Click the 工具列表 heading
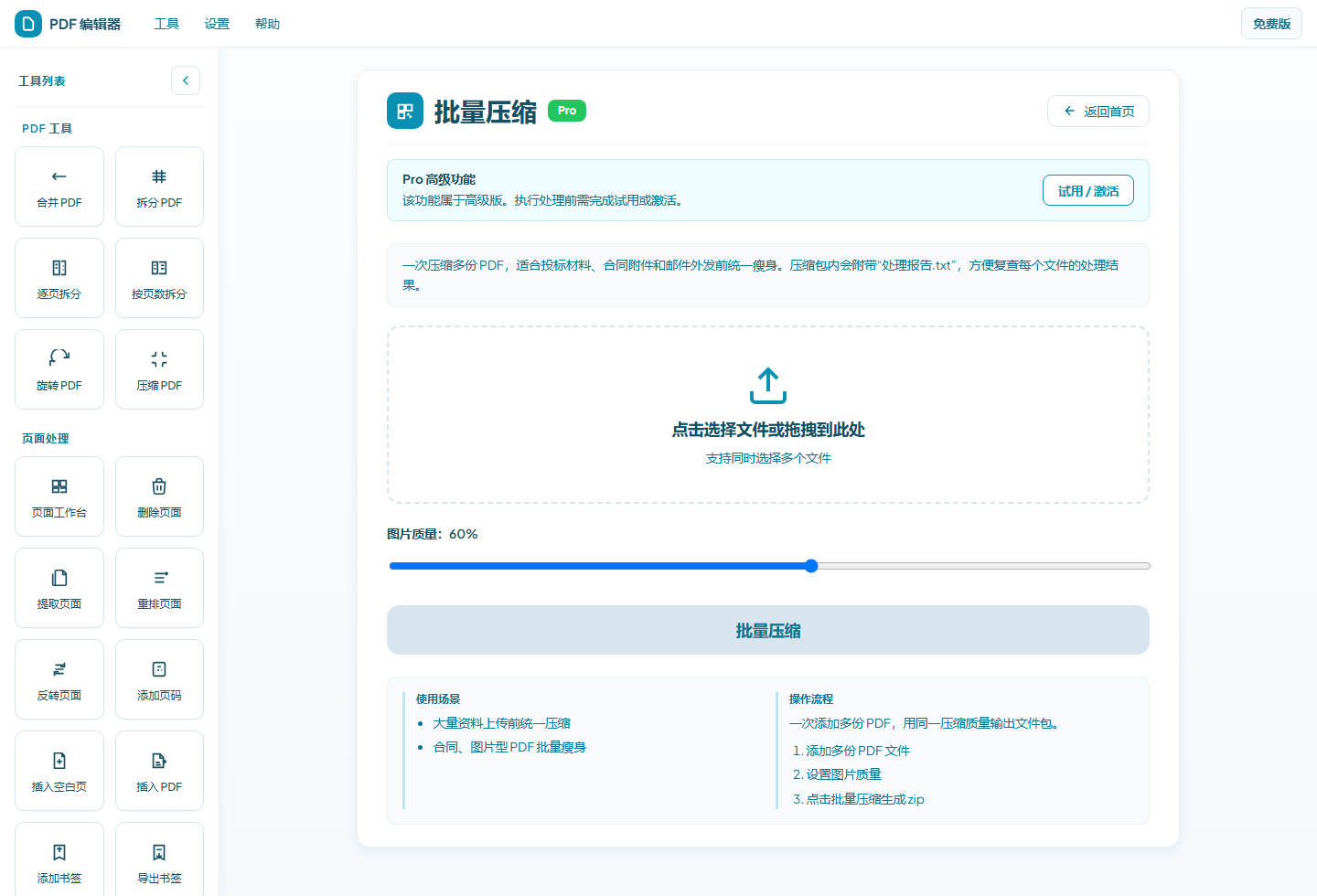The width and height of the screenshot is (1317, 896). pos(42,80)
